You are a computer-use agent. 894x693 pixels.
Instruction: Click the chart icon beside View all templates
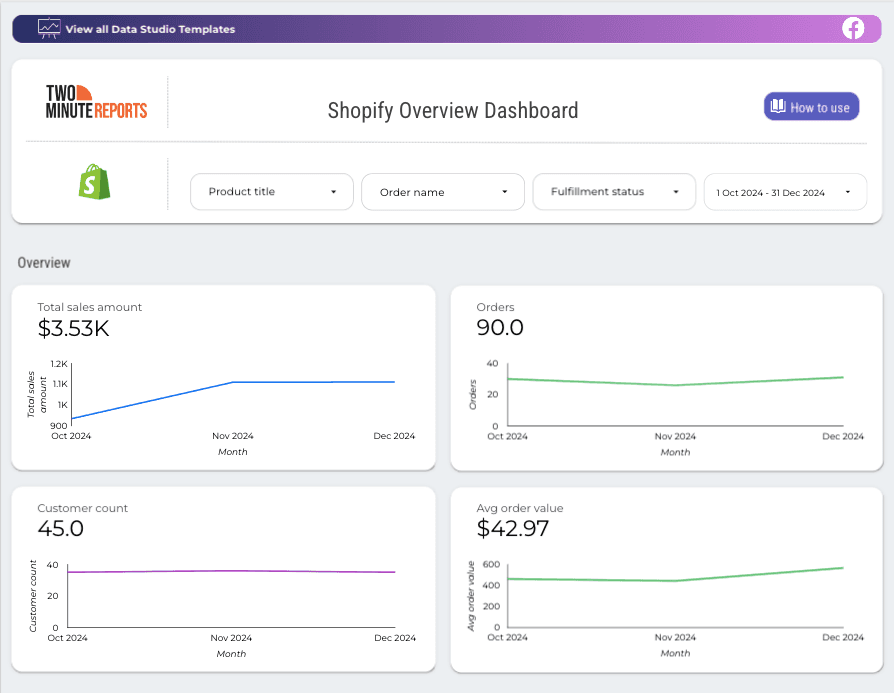48,28
